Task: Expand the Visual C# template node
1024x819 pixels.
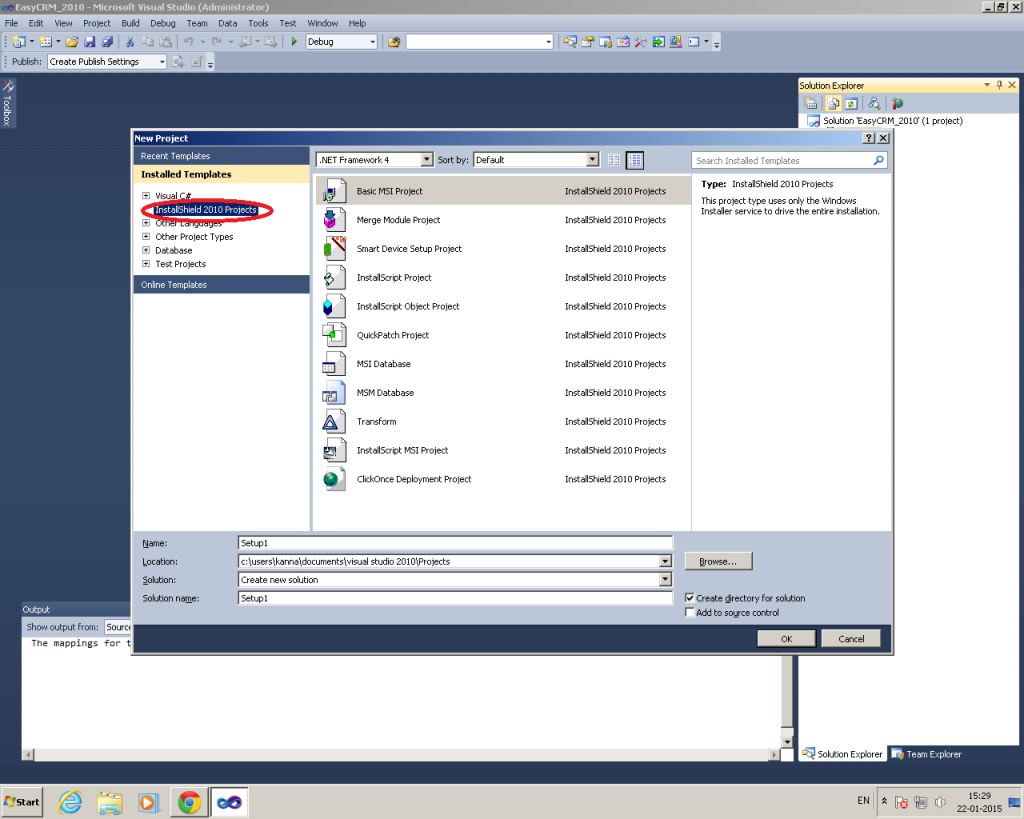Action: [146, 195]
